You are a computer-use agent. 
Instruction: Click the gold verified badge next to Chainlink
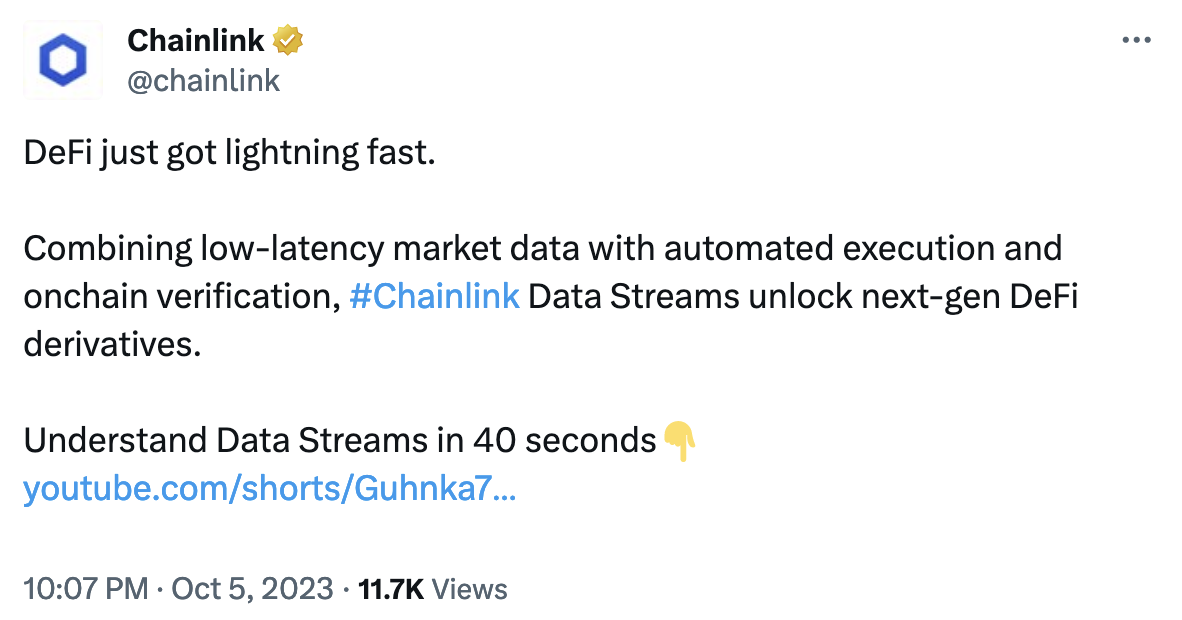[x=288, y=40]
